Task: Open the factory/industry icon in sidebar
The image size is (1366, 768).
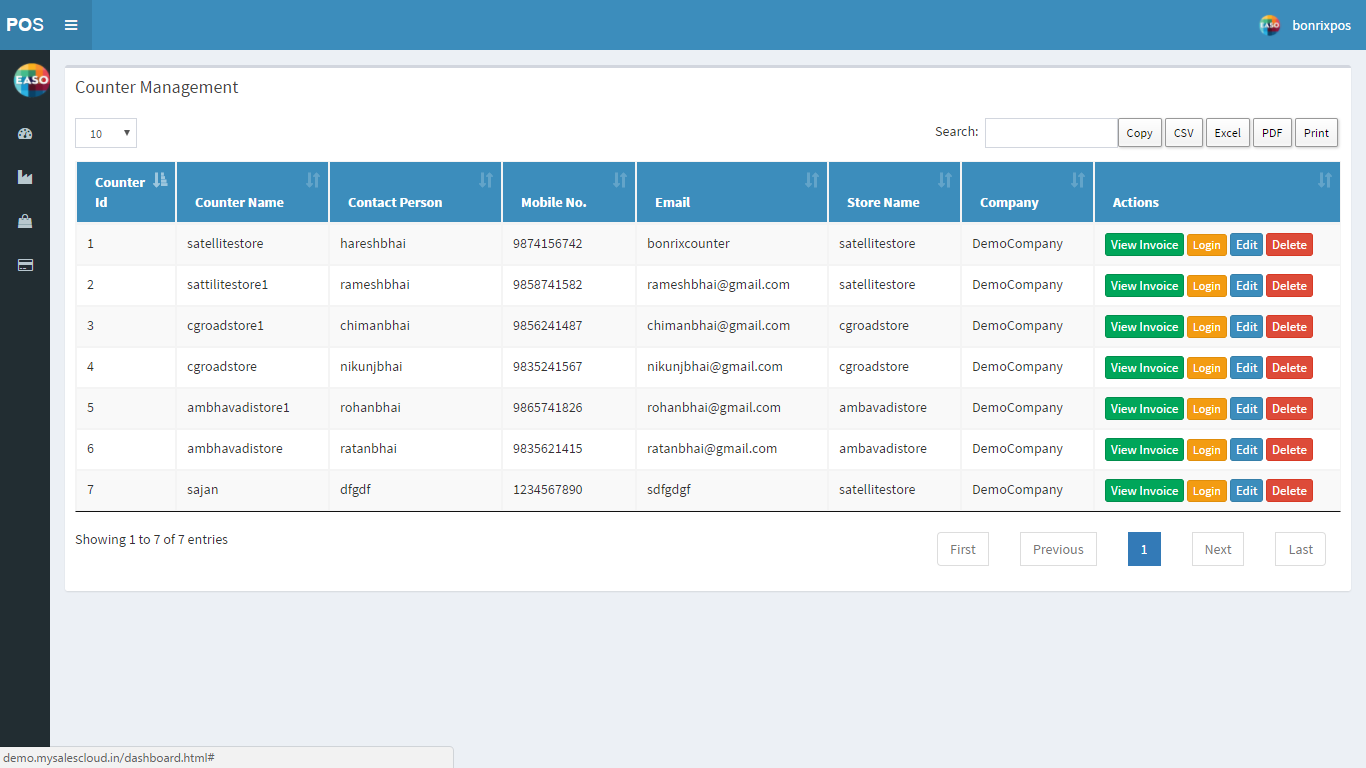Action: pos(25,177)
